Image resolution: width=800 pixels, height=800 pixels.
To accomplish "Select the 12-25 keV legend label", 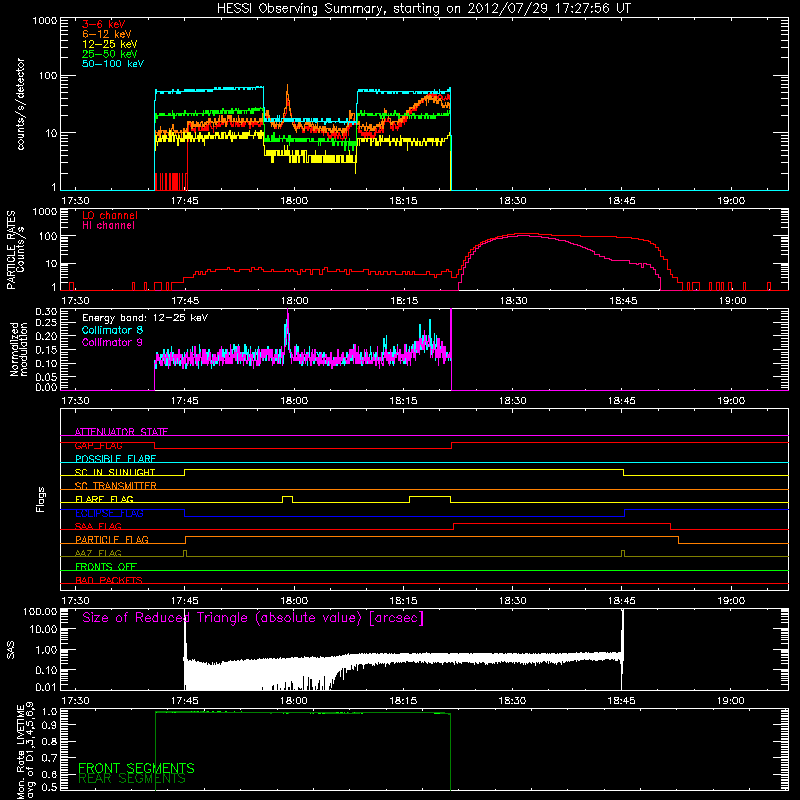I will pos(109,44).
